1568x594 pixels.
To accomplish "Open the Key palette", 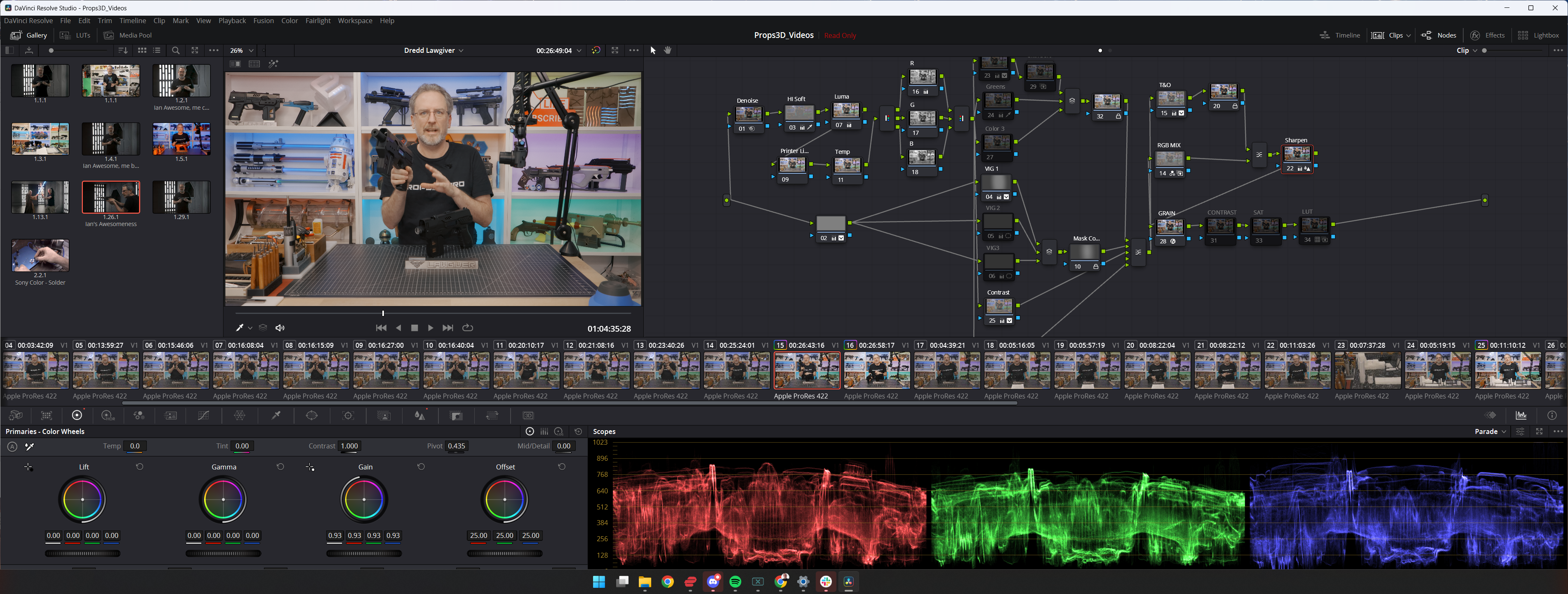I will [x=457, y=415].
